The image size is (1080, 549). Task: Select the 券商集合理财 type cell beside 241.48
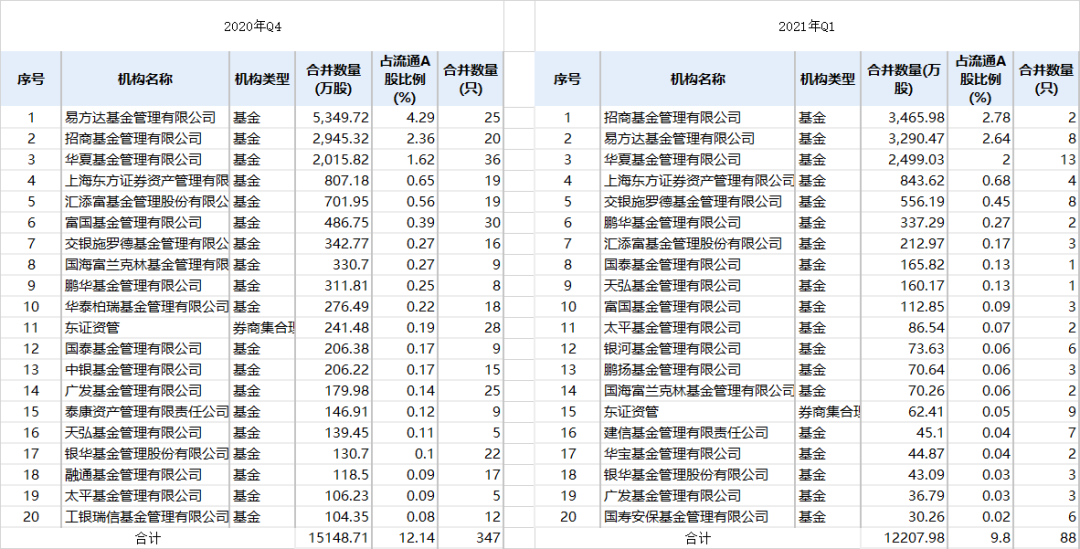[263, 328]
